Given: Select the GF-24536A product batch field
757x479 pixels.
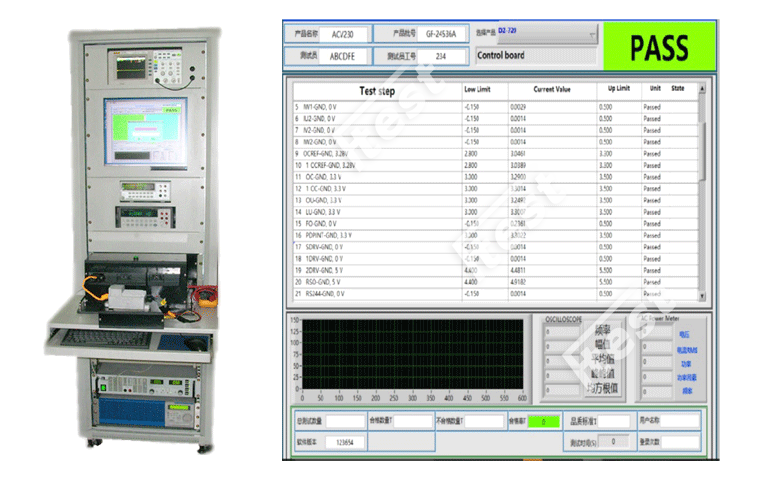Looking at the screenshot, I should pyautogui.click(x=440, y=34).
